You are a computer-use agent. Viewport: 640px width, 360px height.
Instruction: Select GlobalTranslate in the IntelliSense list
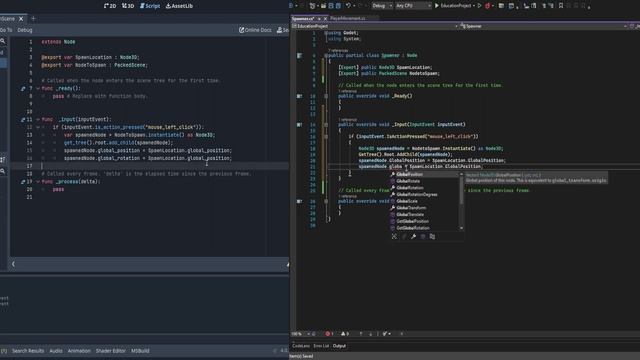[424, 214]
